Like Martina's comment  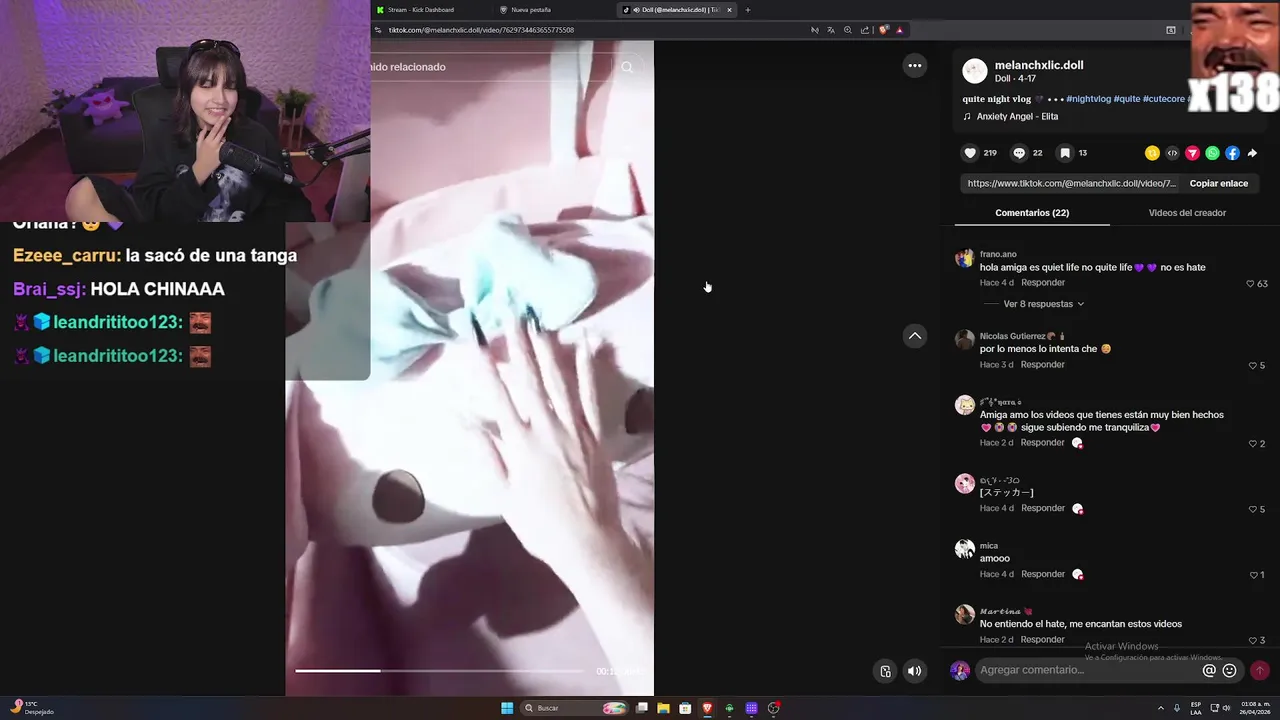point(1252,641)
